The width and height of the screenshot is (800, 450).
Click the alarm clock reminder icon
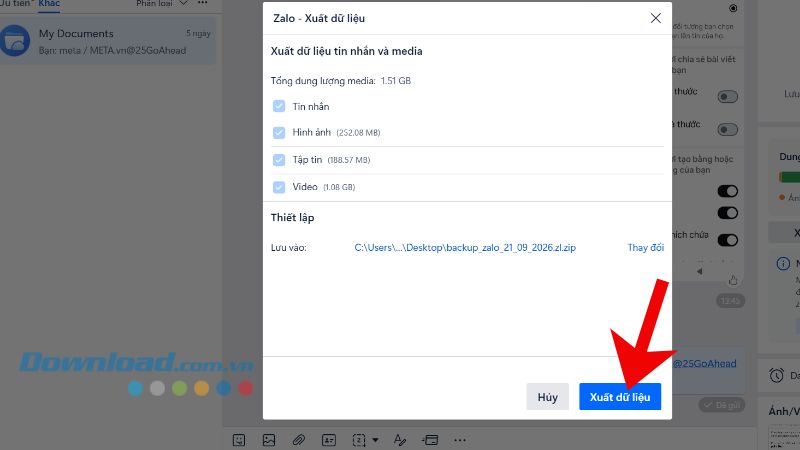(x=777, y=376)
